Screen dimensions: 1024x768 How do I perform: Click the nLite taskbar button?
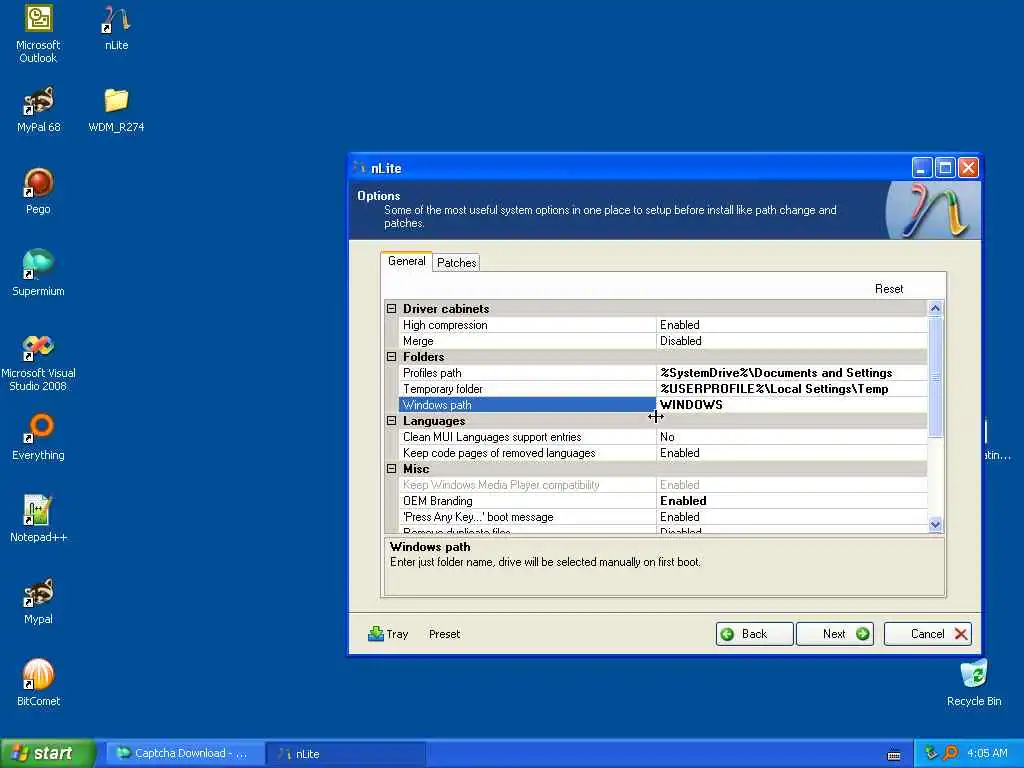pyautogui.click(x=346, y=753)
